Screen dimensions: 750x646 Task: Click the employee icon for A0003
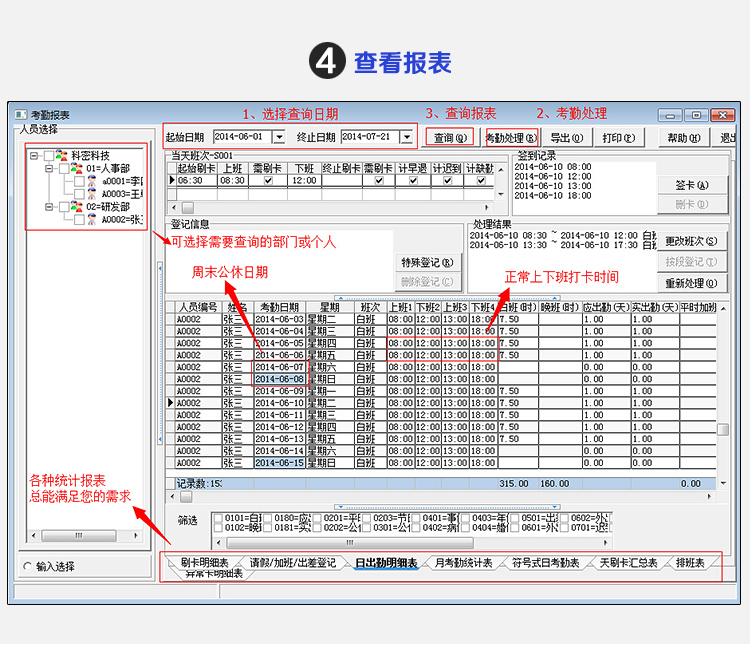click(92, 194)
